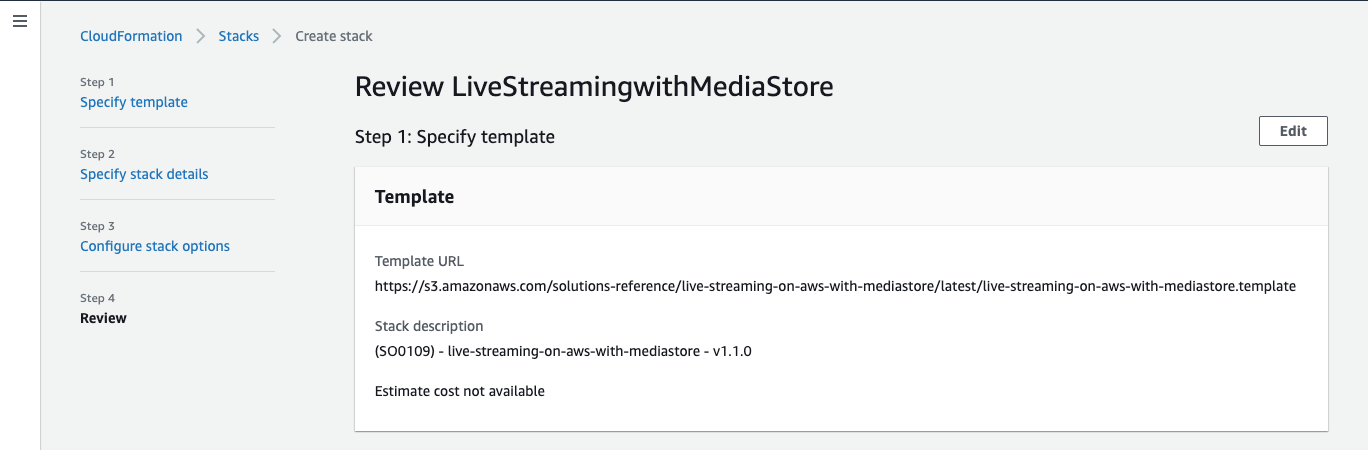Go to CloudFormation breadcrumb link
Screen dimensions: 1368x450
point(131,36)
